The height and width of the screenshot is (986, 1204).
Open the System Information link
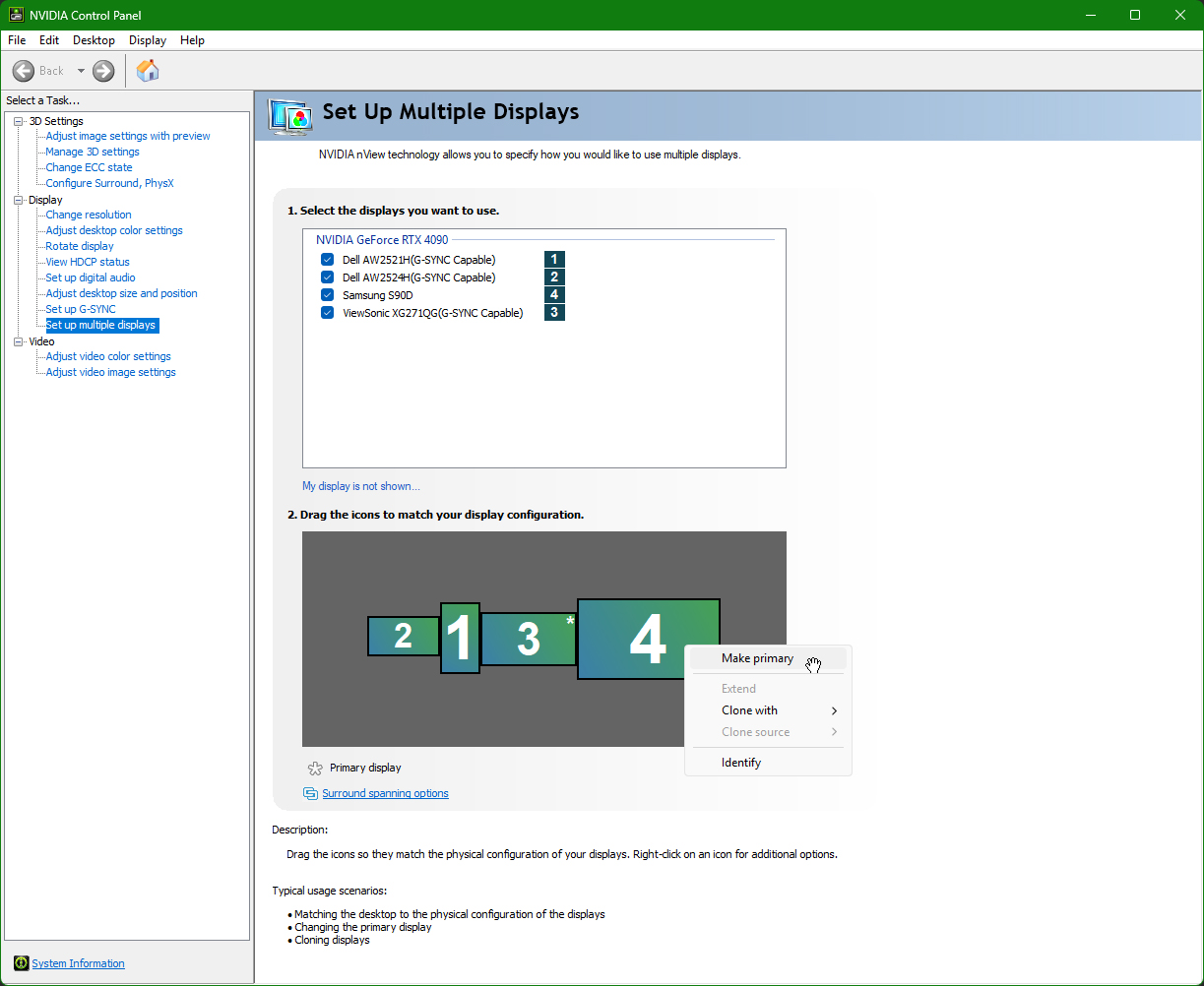(78, 963)
